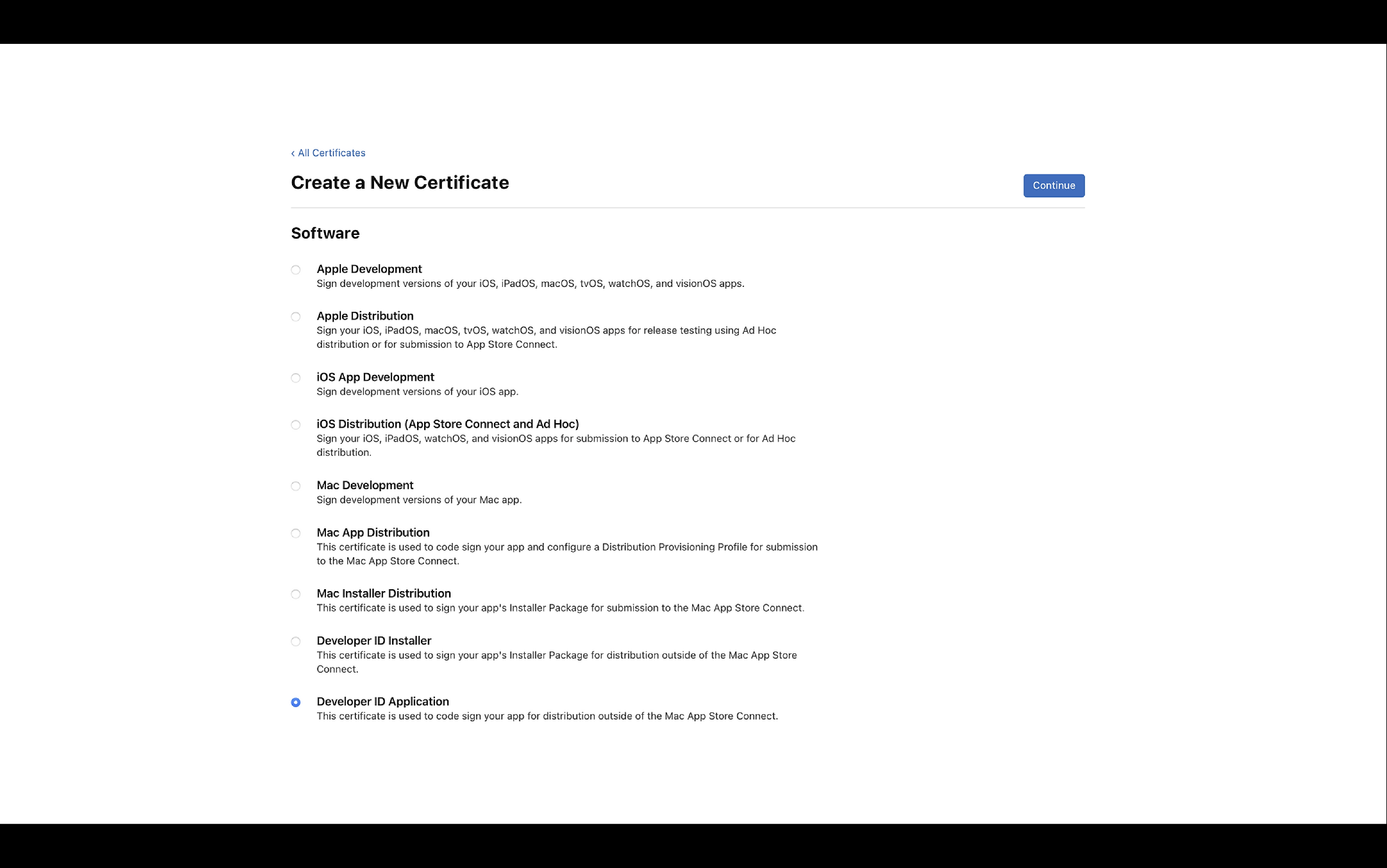
Task: Choose Mac App Distribution radio option
Action: click(x=296, y=534)
